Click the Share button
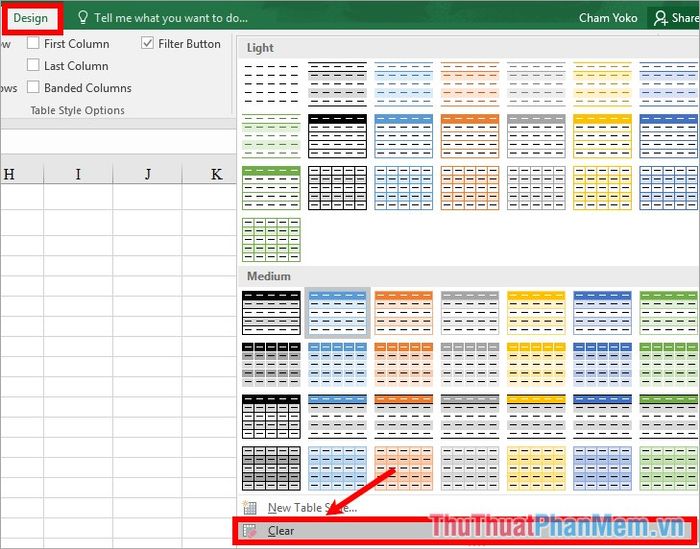 coord(674,18)
